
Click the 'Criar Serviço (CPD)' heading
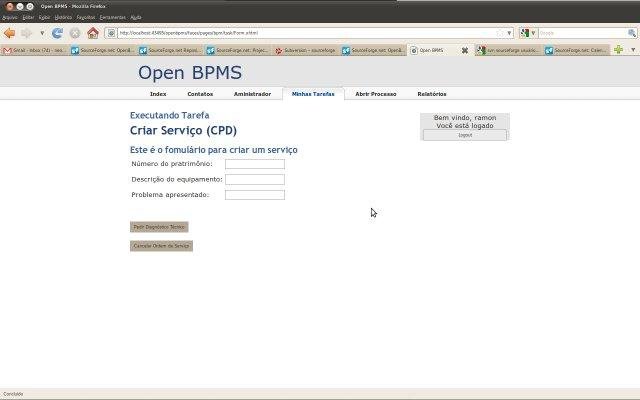pos(183,131)
